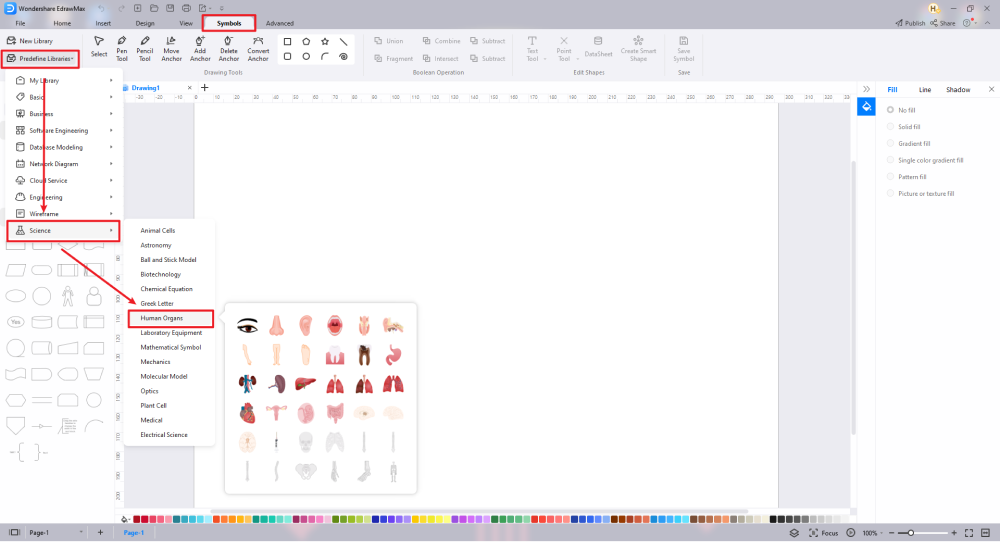This screenshot has width=1000, height=542.
Task: Select the No fill option
Action: pos(901,110)
